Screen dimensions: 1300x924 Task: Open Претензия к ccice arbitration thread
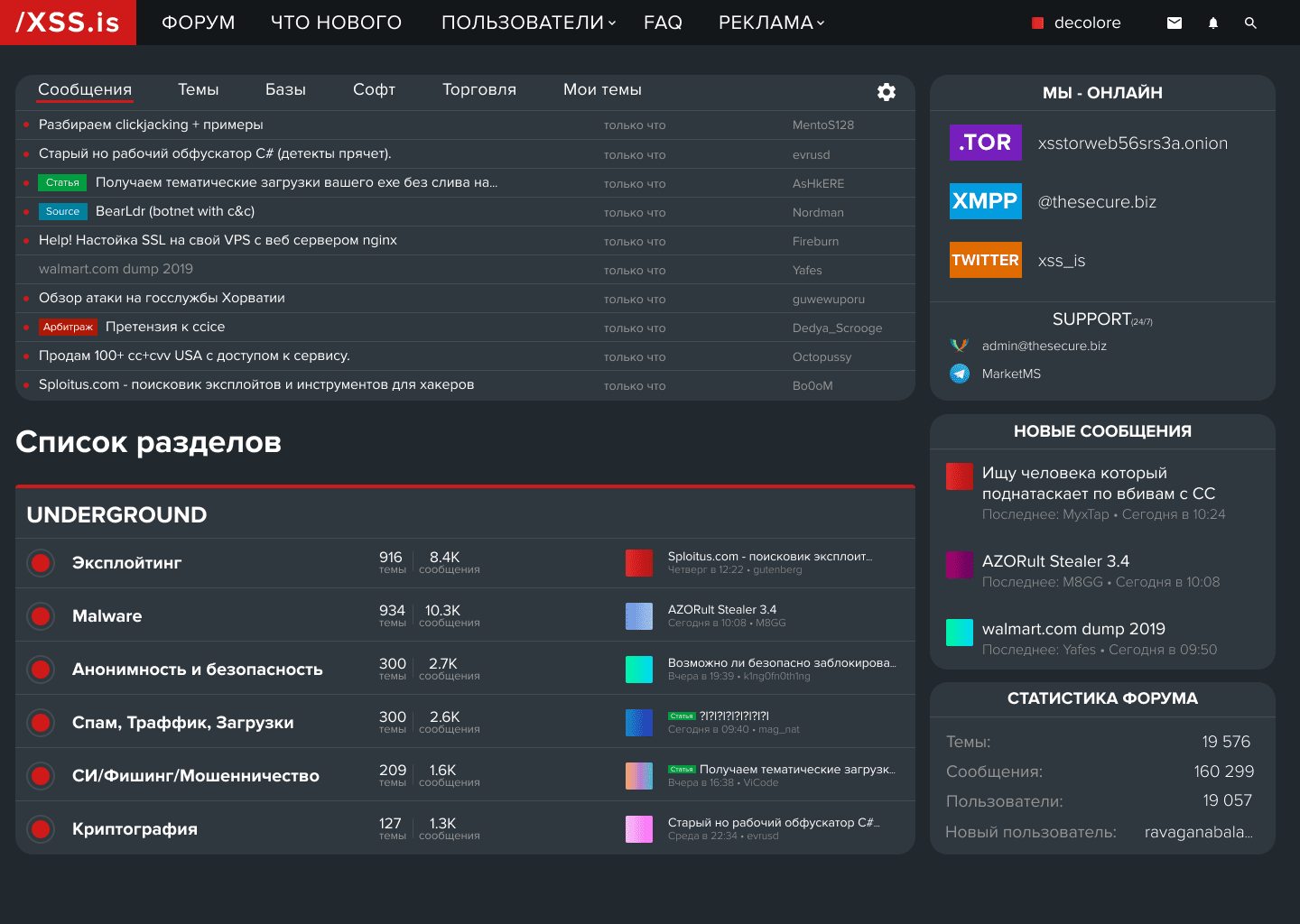click(x=165, y=327)
